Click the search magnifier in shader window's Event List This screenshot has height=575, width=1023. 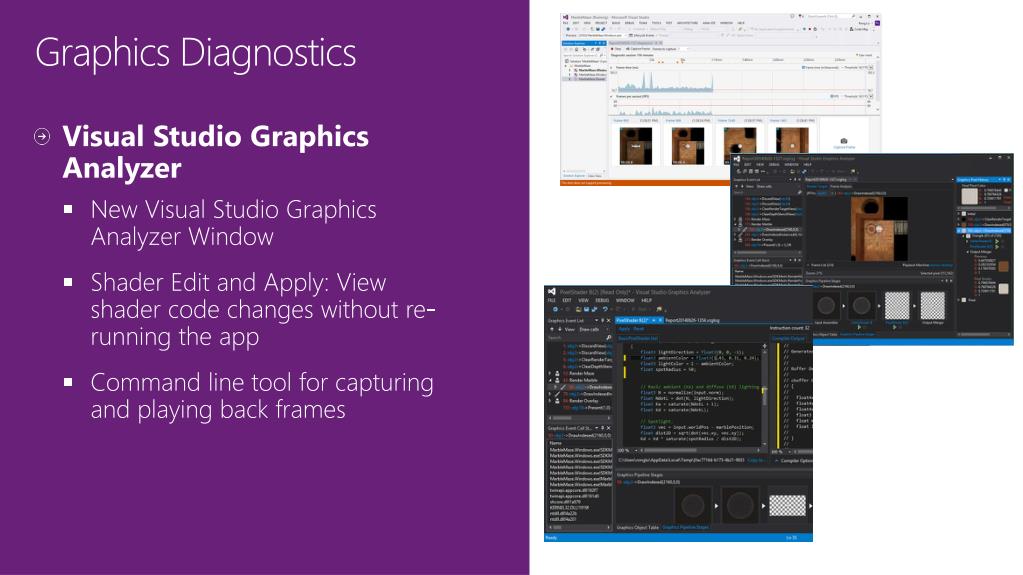click(x=609, y=337)
